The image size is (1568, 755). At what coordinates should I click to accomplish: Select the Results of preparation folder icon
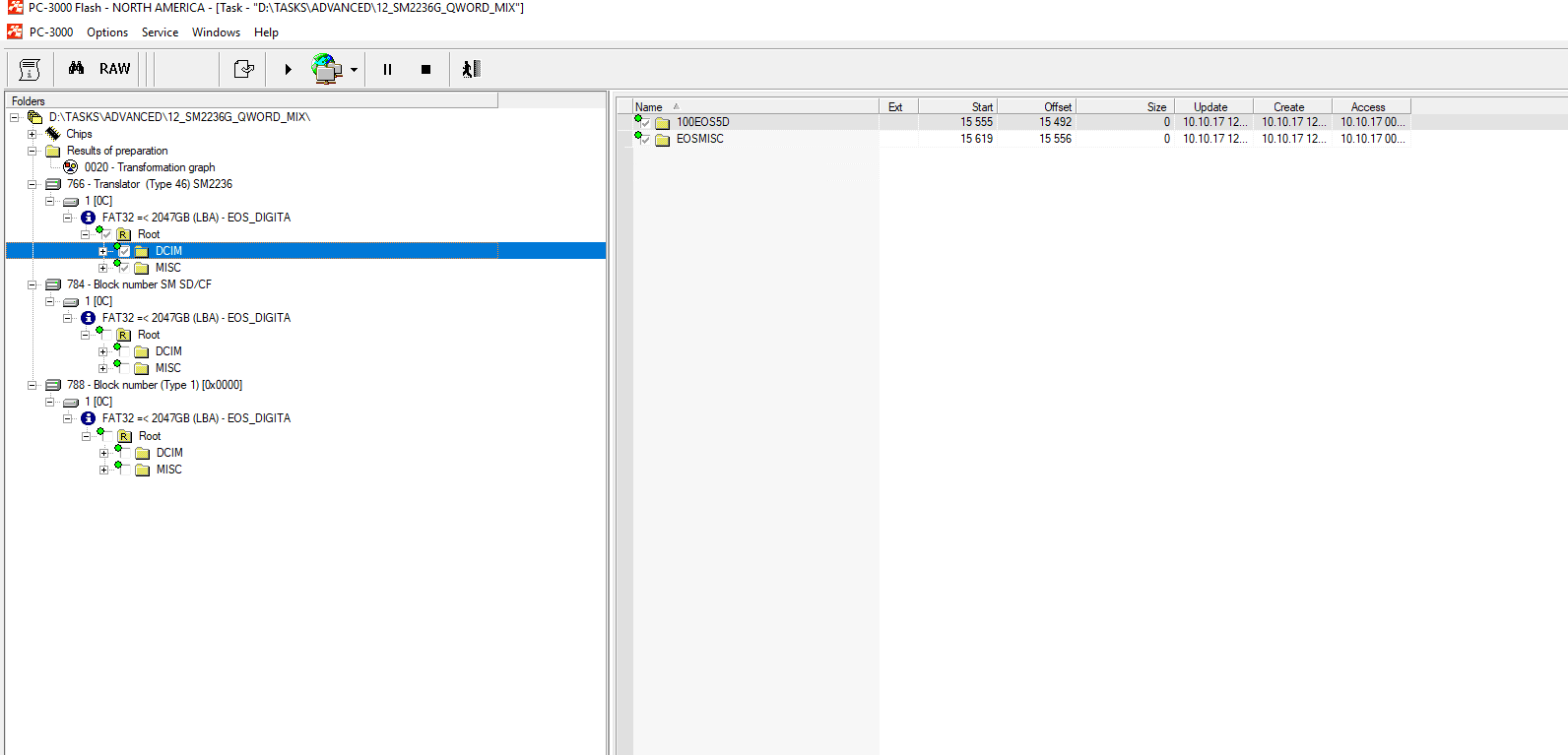tap(53, 151)
